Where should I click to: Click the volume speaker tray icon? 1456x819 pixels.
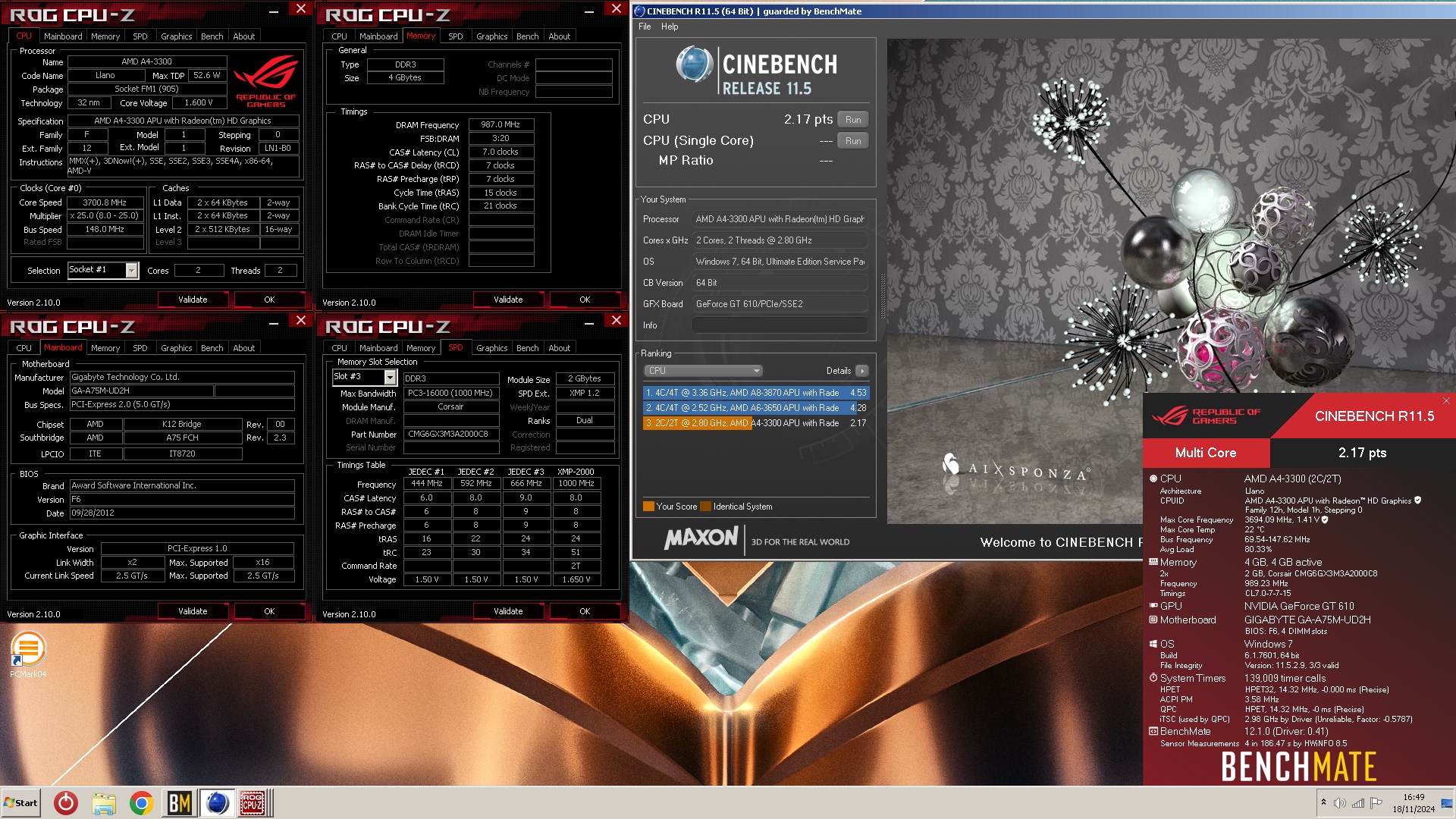tap(1339, 802)
